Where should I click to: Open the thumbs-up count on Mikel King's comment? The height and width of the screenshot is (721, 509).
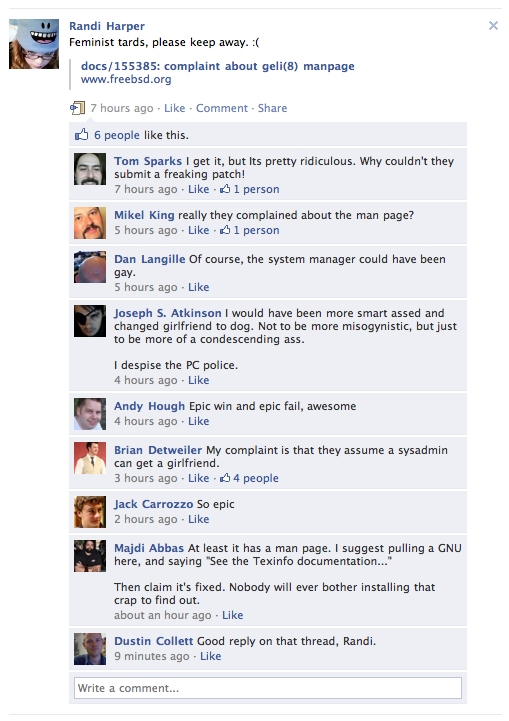tap(250, 230)
